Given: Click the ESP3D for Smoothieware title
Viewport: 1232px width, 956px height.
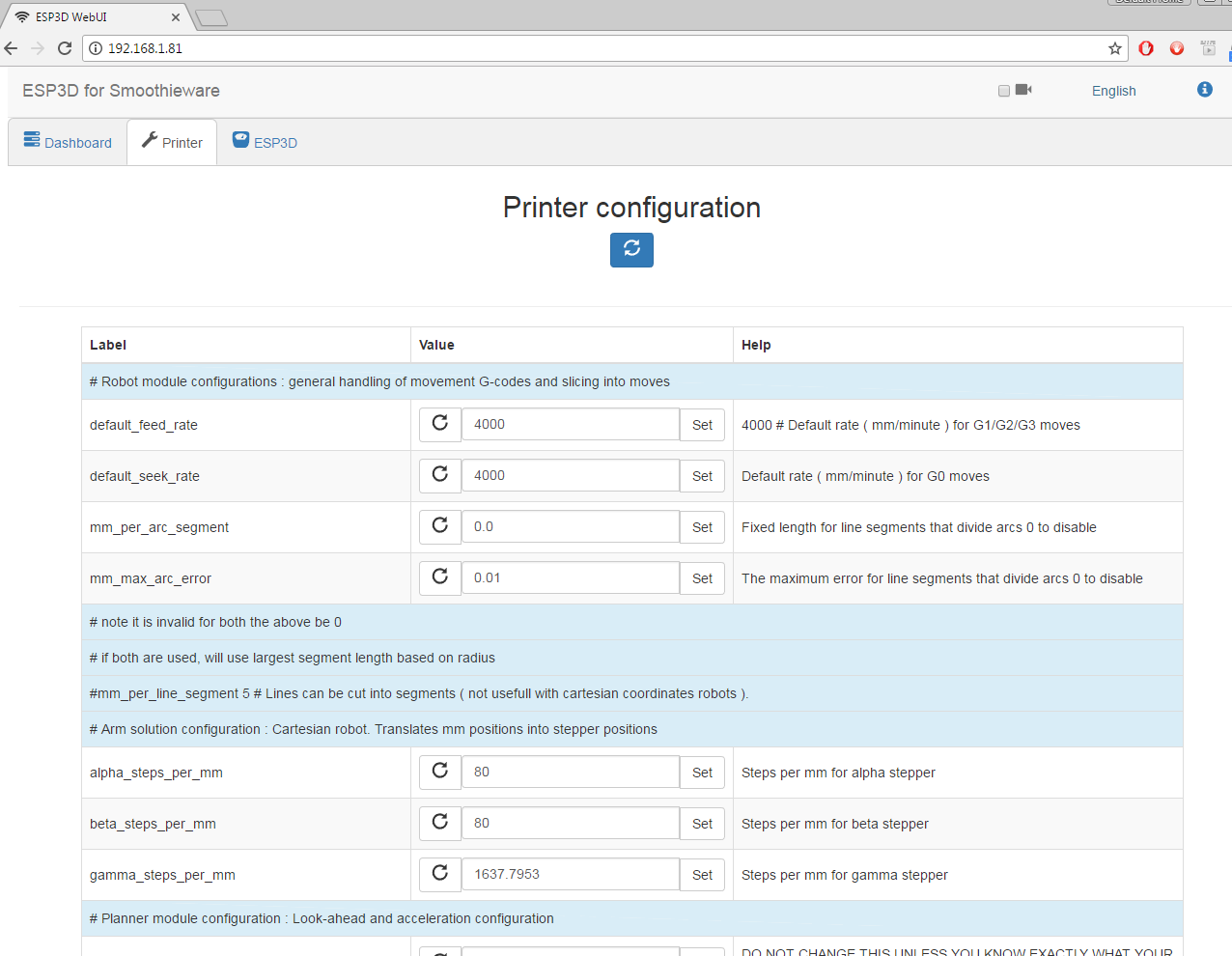Looking at the screenshot, I should point(121,91).
